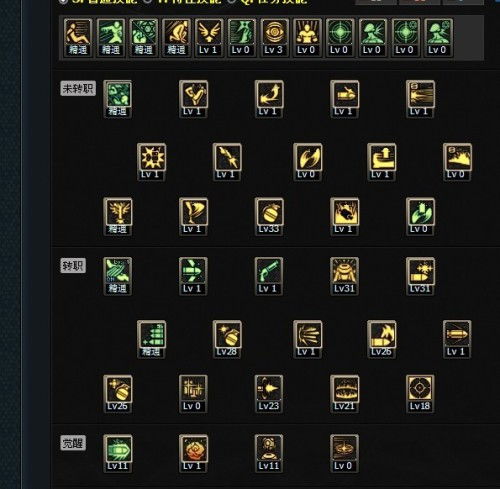Select the sitting figure 精通 skill in top row

[x=78, y=38]
